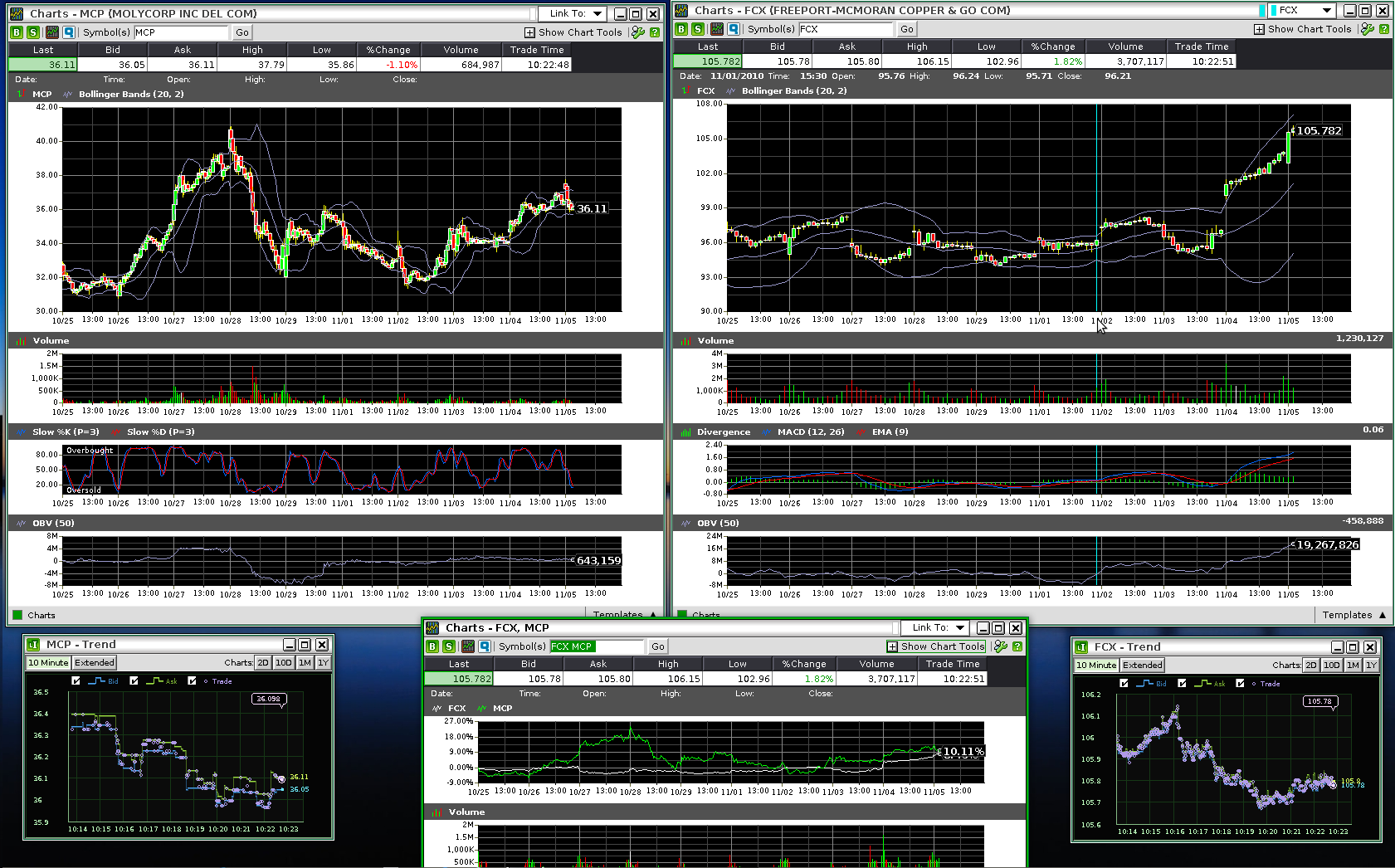Open Templates menu in FCX chart window
This screenshot has height=868, width=1395.
1354,615
